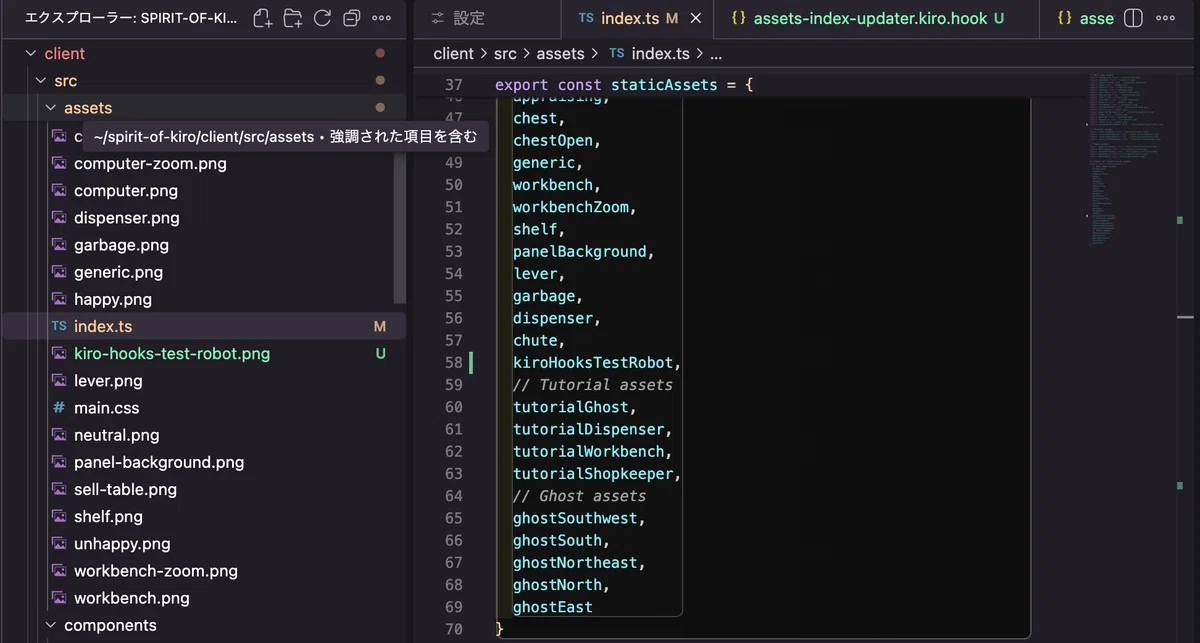1200x643 pixels.
Task: Open workbench-zoom.png file
Action: [156, 571]
